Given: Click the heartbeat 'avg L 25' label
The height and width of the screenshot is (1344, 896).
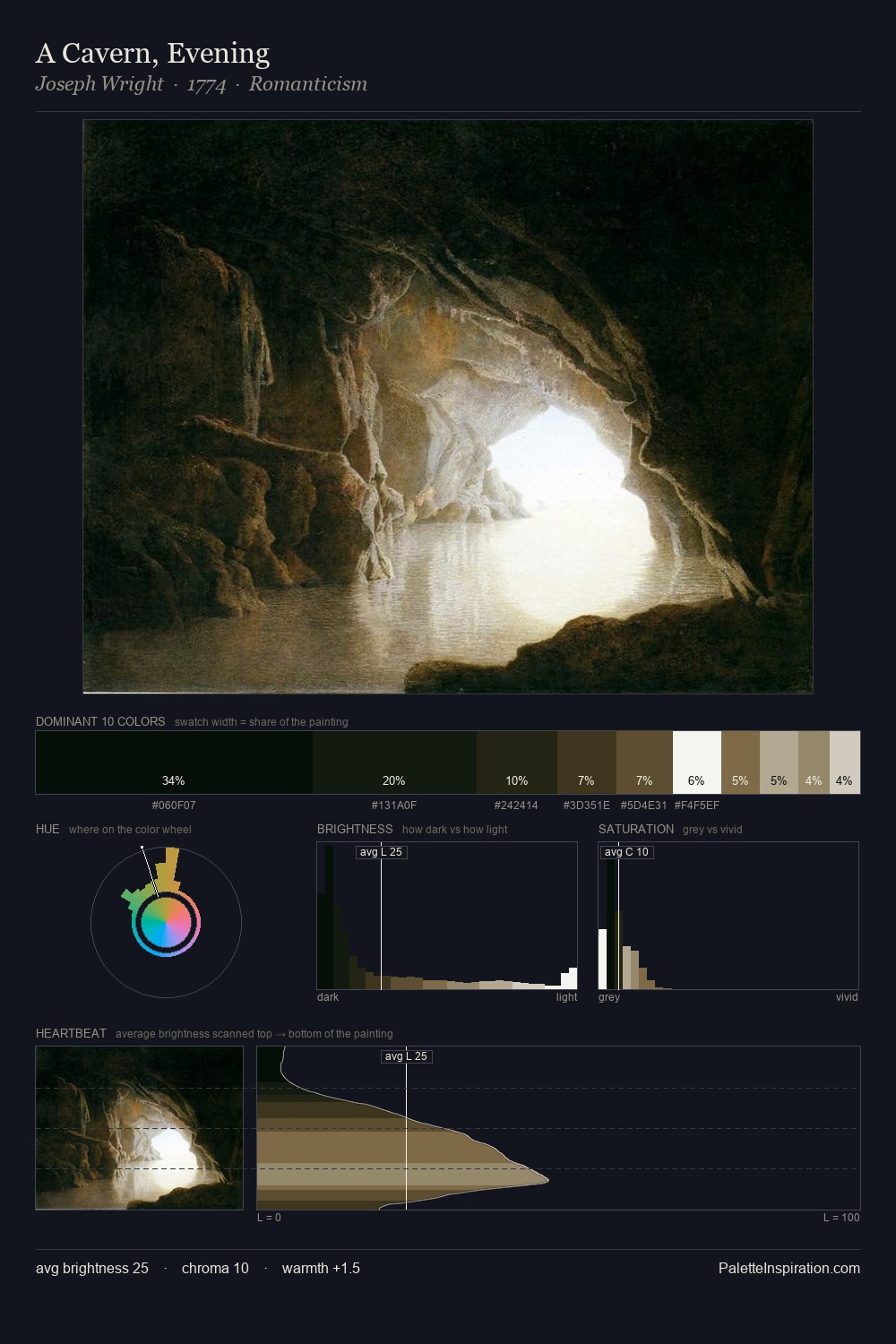Looking at the screenshot, I should (x=407, y=1056).
